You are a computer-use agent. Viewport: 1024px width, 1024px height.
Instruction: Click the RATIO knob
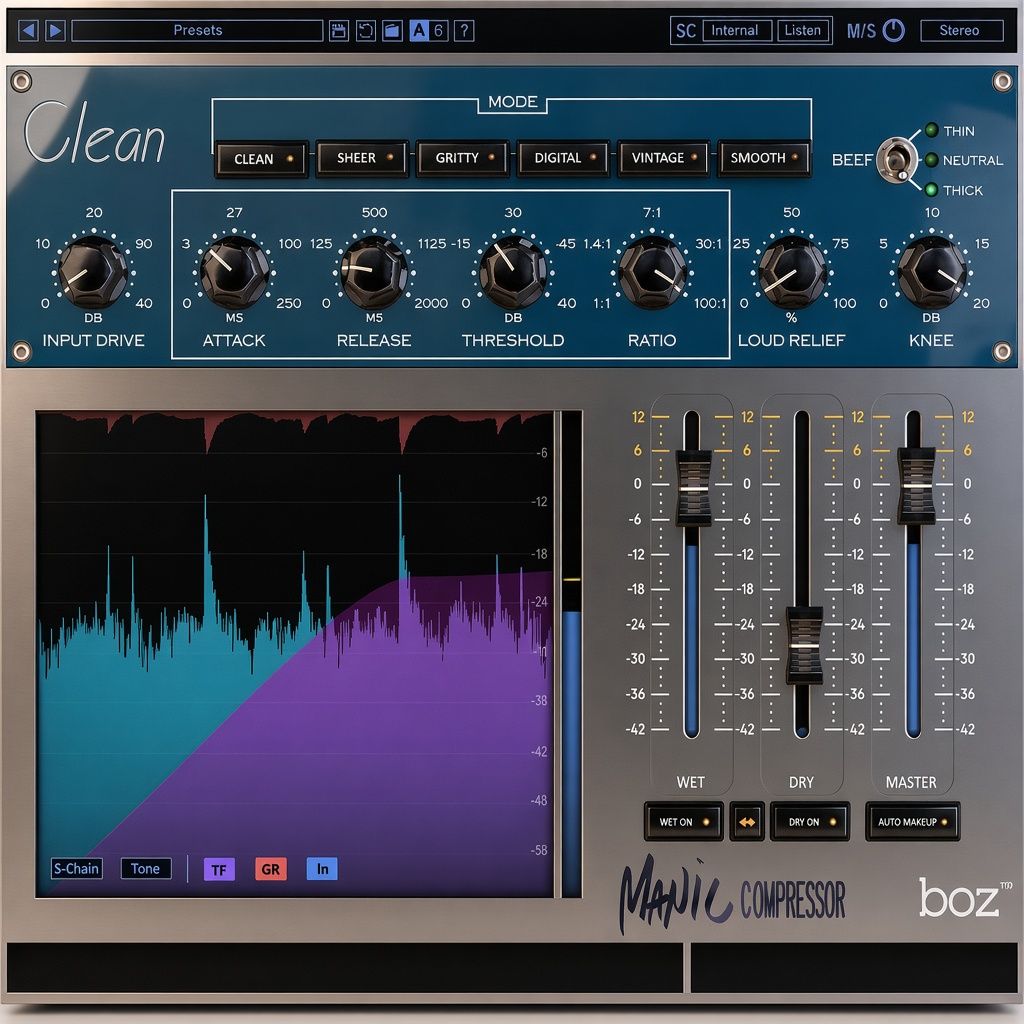(x=652, y=272)
